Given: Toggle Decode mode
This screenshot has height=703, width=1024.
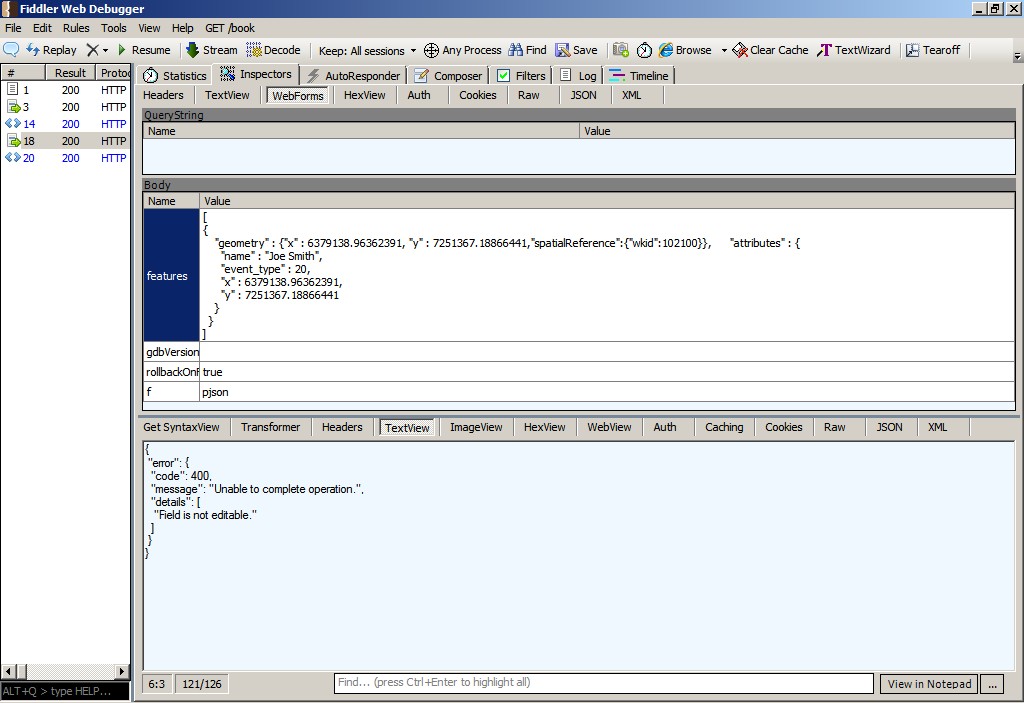Looking at the screenshot, I should [x=274, y=50].
